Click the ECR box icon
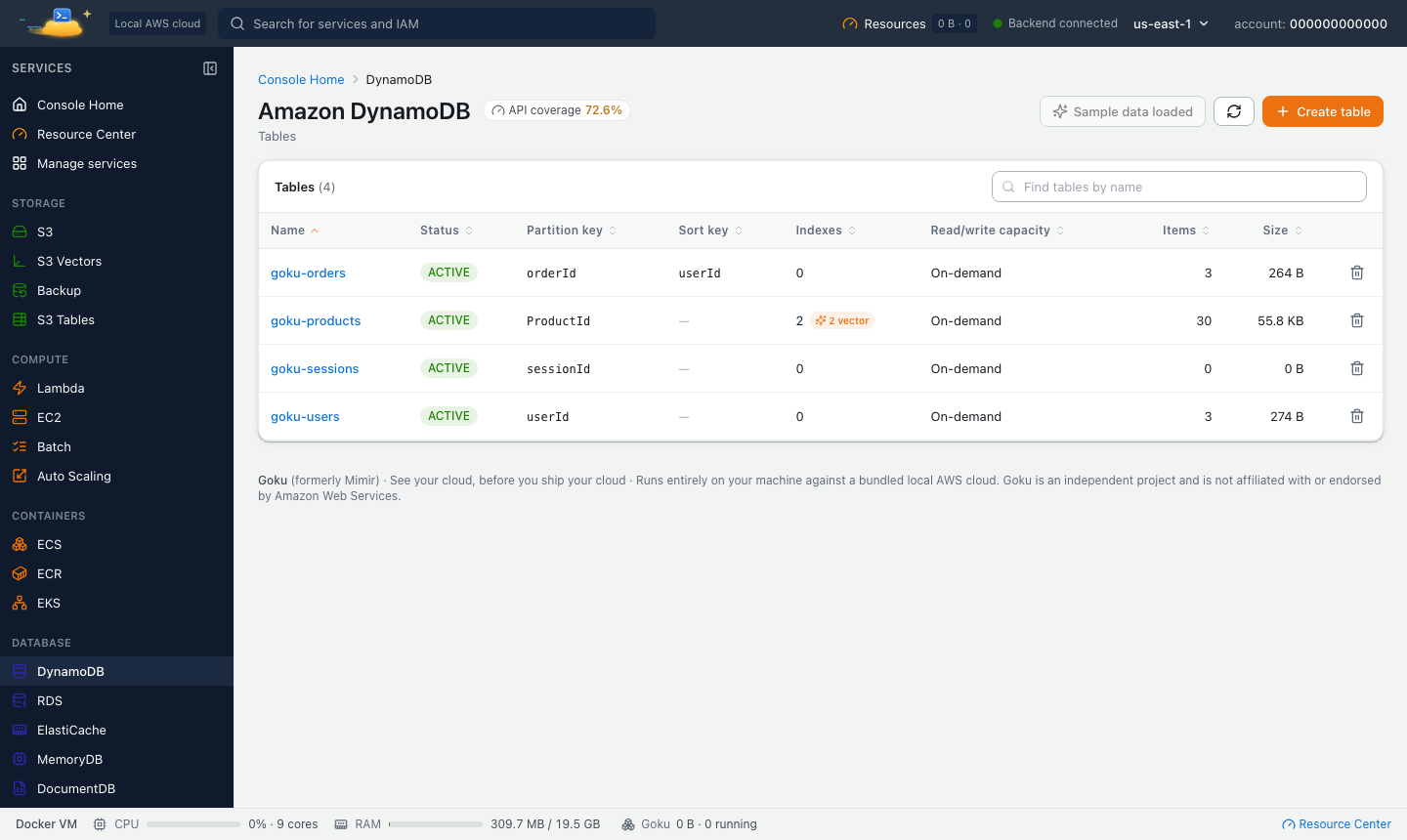Image resolution: width=1407 pixels, height=840 pixels. [x=20, y=573]
